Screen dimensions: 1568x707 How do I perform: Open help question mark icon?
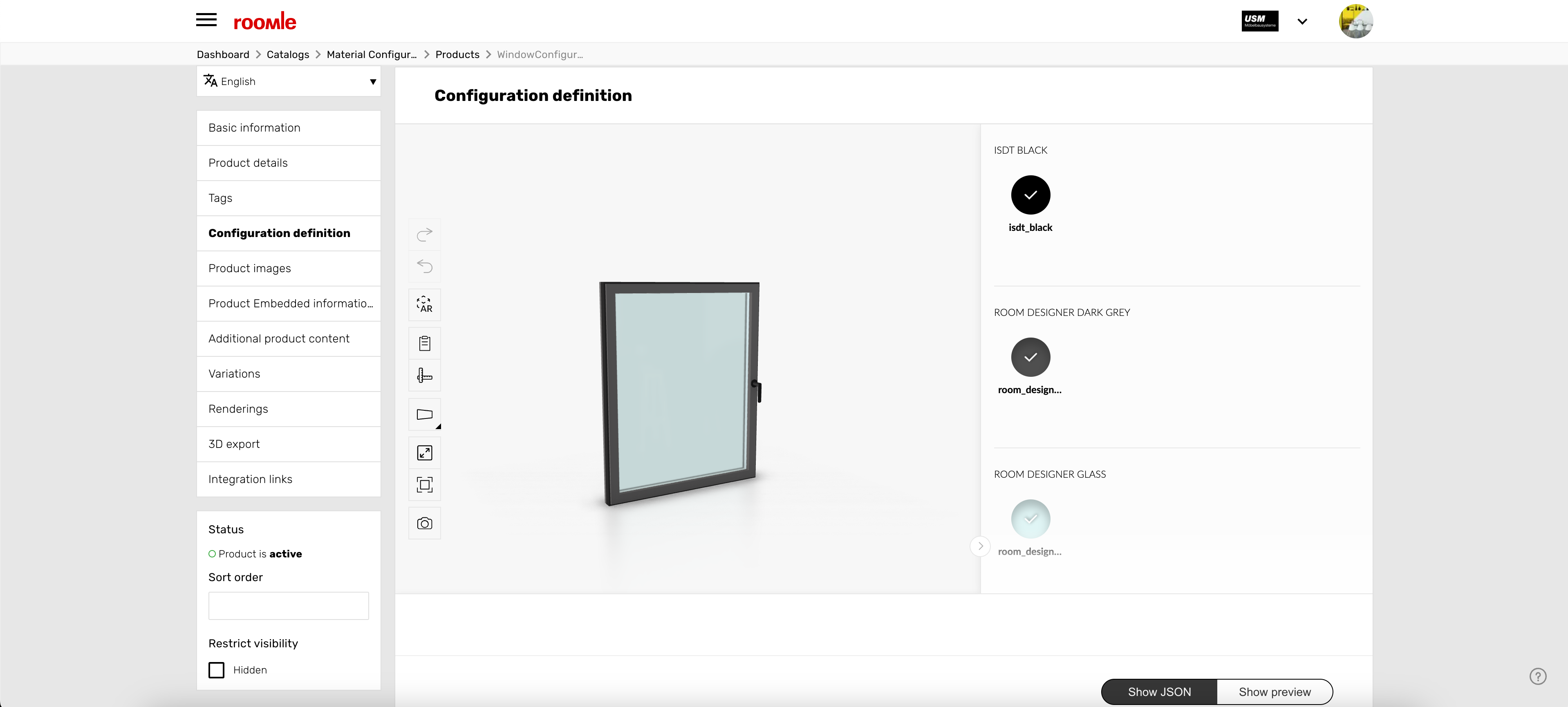pos(1538,676)
